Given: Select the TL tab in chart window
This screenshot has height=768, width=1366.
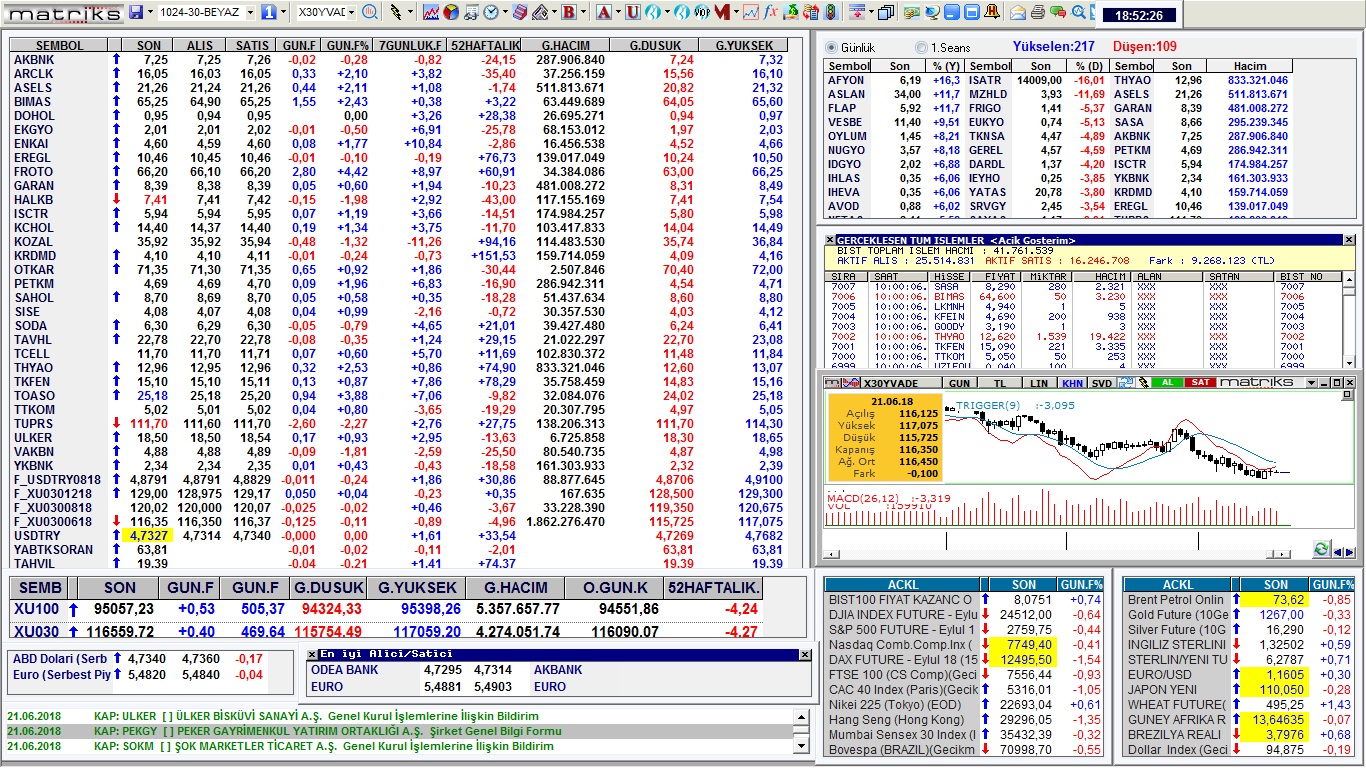Looking at the screenshot, I should pos(1000,383).
